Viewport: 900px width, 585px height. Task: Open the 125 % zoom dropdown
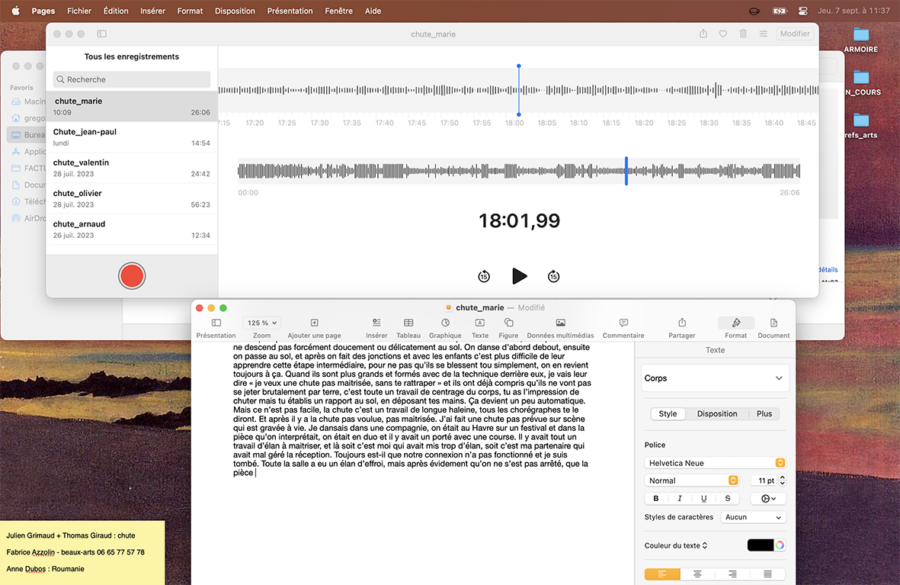262,323
